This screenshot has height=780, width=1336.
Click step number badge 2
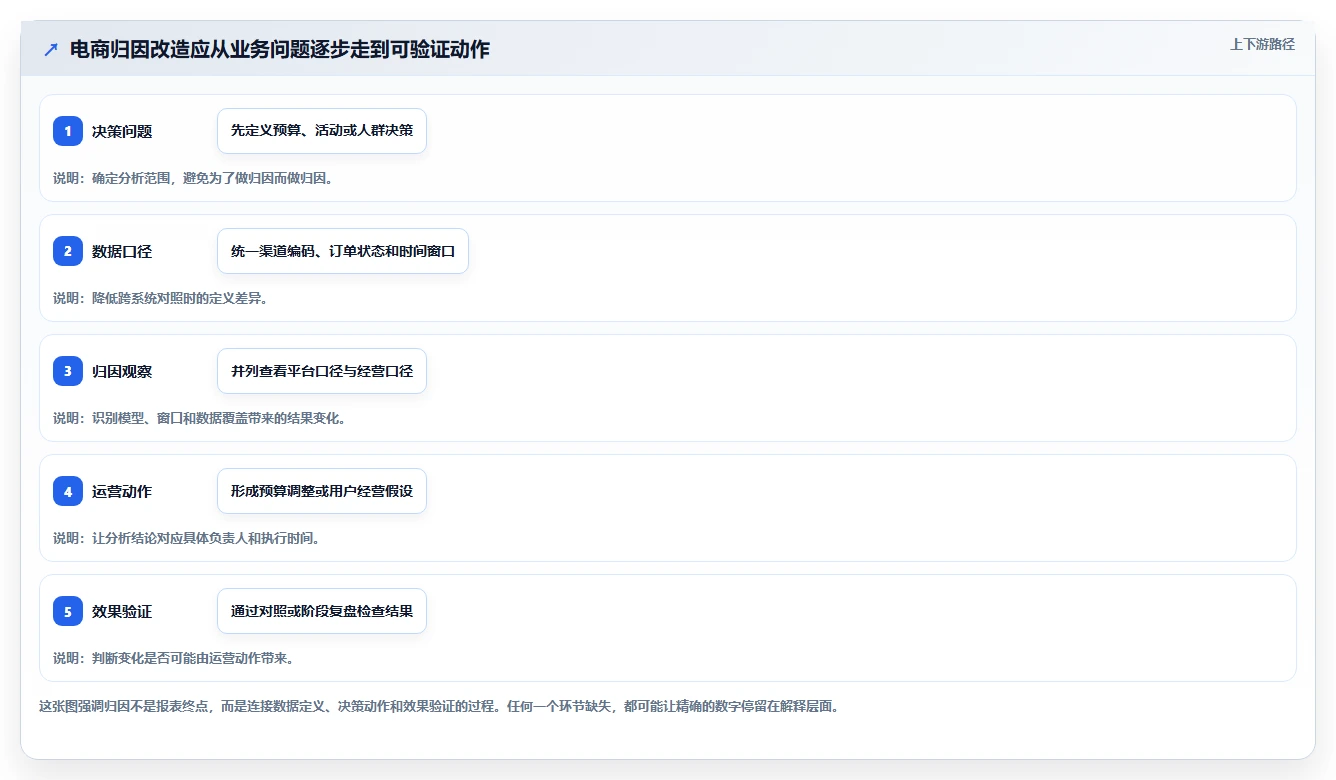(68, 251)
